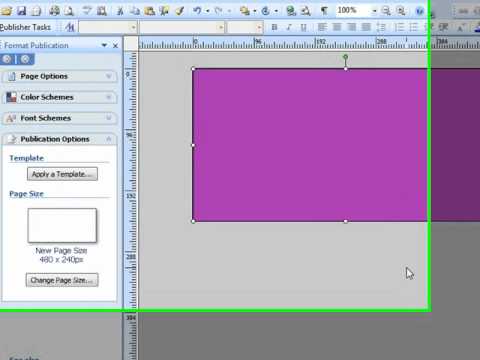Open the Undo history dropdown arrow
This screenshot has height=360, width=480.
pyautogui.click(x=208, y=11)
